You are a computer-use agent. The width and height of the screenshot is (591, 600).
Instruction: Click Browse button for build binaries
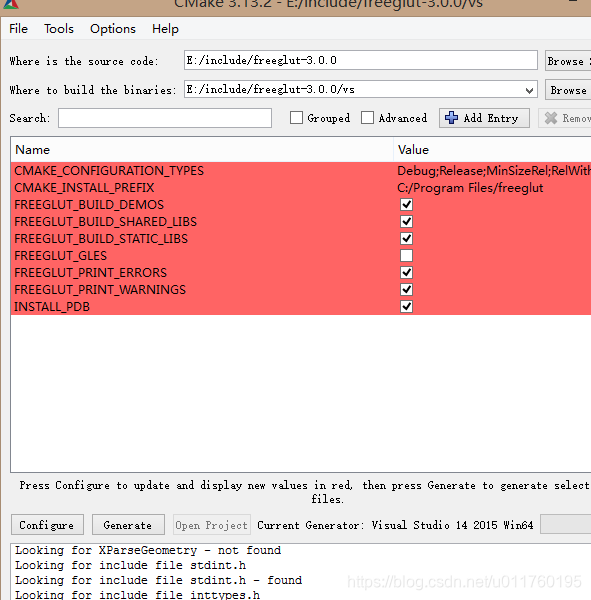(x=568, y=90)
